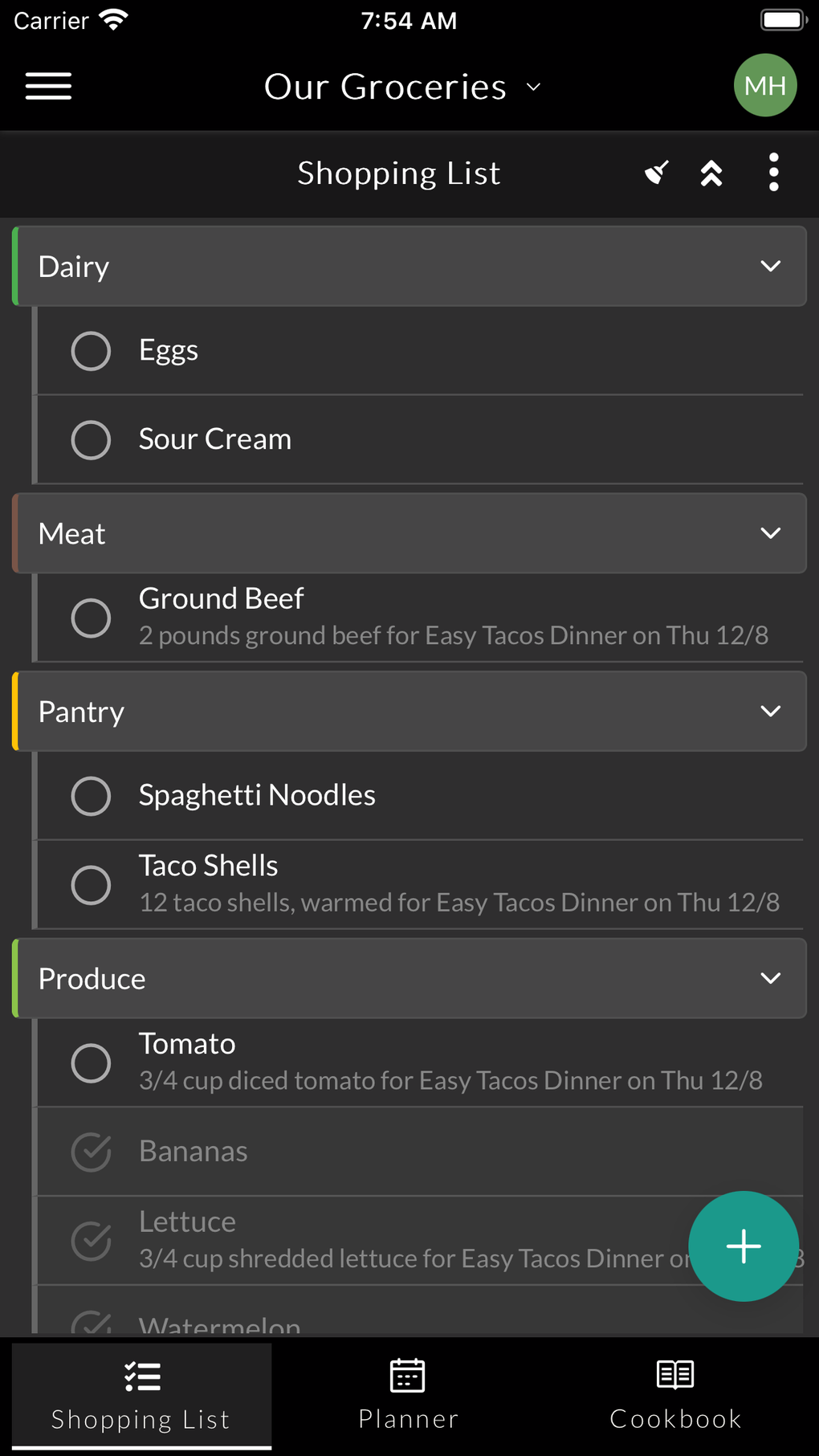Check off the Eggs item
The width and height of the screenshot is (819, 1456).
pos(91,351)
